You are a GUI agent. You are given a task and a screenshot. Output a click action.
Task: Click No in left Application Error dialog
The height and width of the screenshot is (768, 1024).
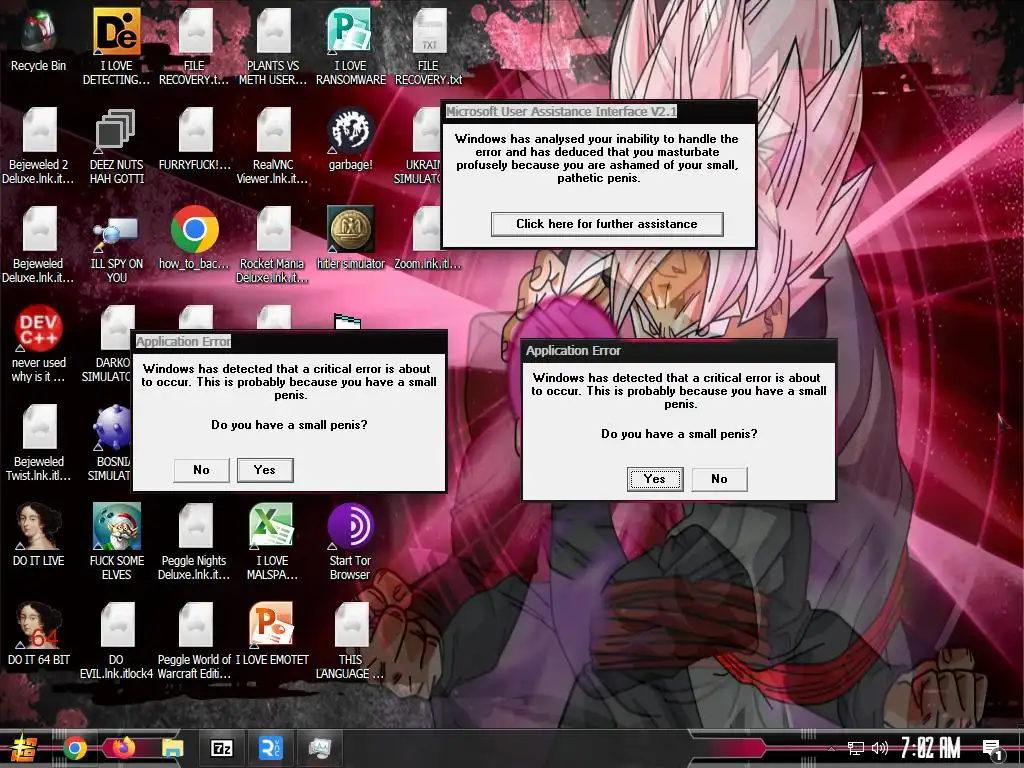click(x=201, y=470)
